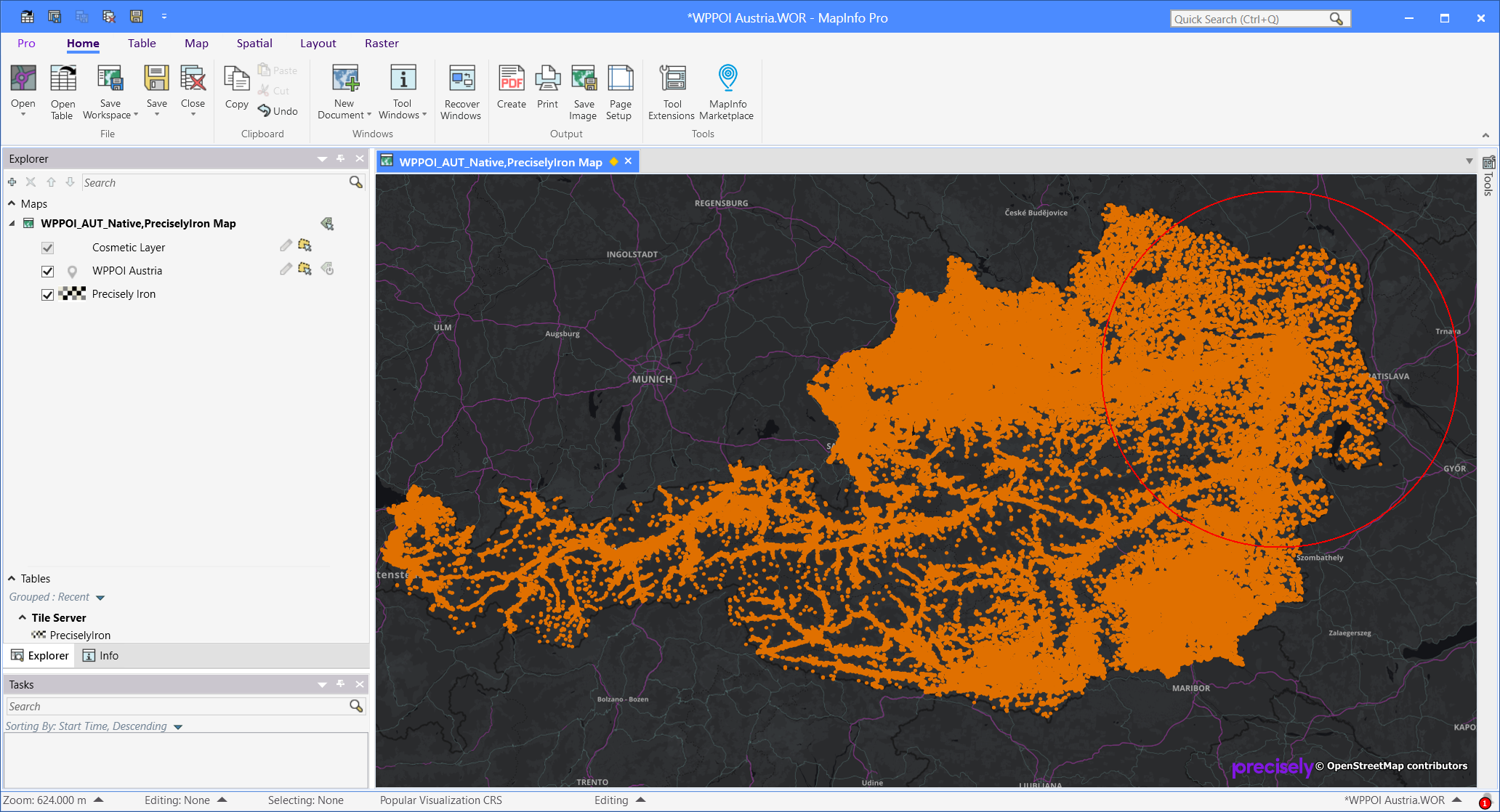The height and width of the screenshot is (812, 1500).
Task: Switch to the Map ribbon tab
Action: [x=196, y=43]
